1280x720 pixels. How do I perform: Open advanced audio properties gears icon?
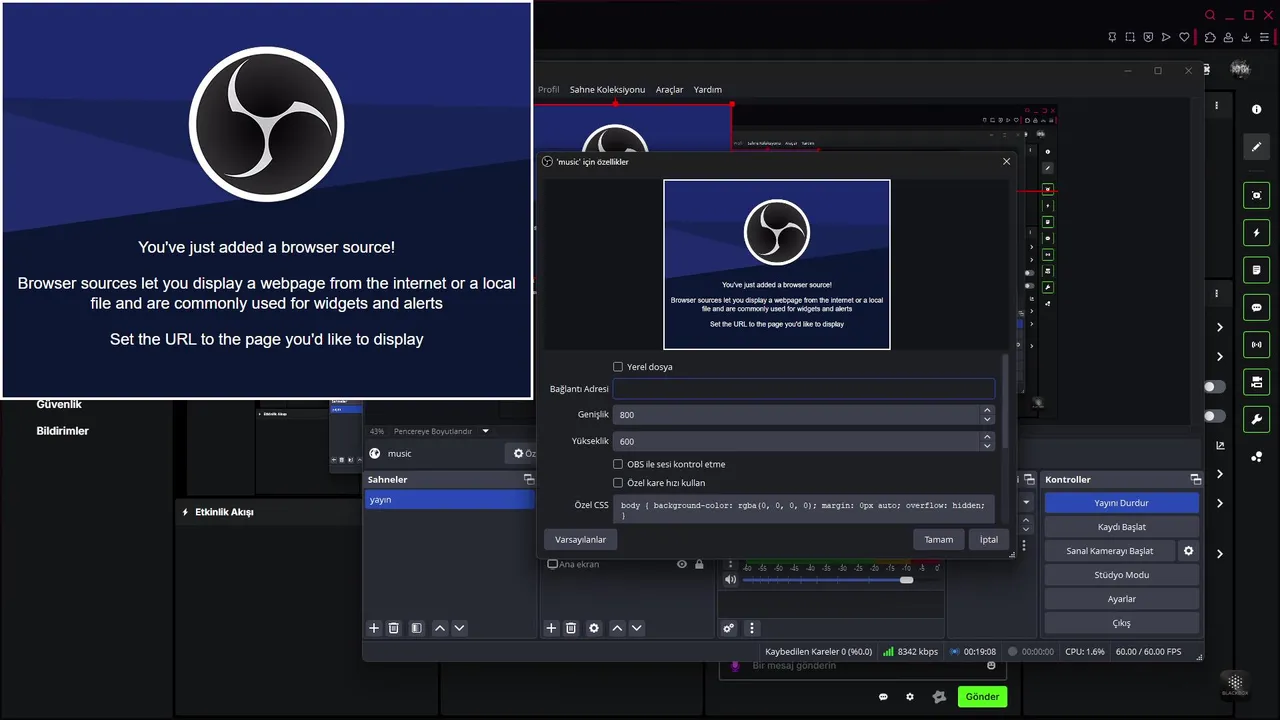click(x=729, y=628)
